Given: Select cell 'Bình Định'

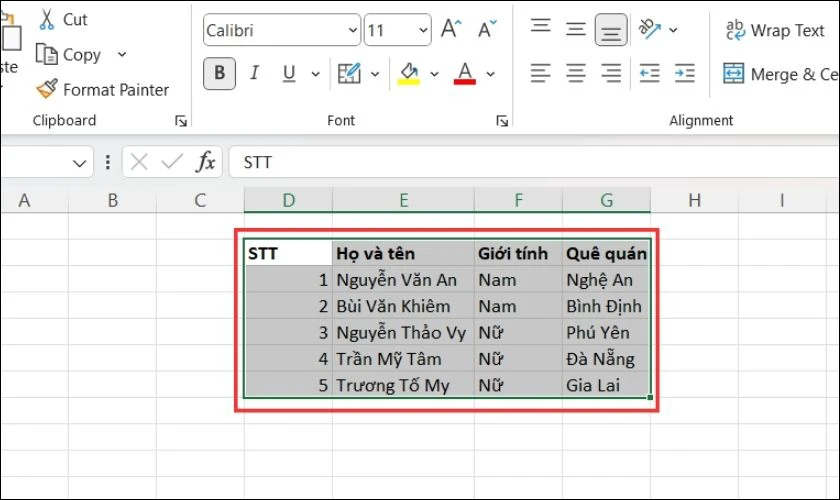Looking at the screenshot, I should (606, 306).
